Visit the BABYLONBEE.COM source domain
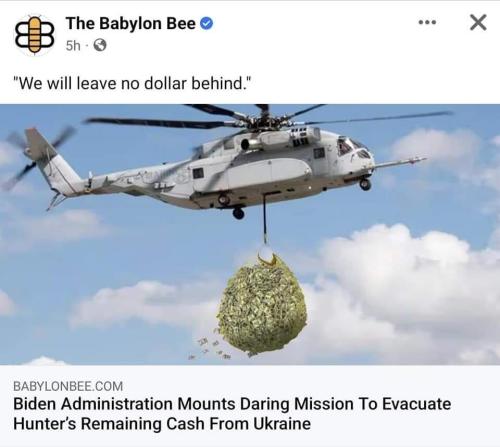500x447 pixels. [68, 386]
